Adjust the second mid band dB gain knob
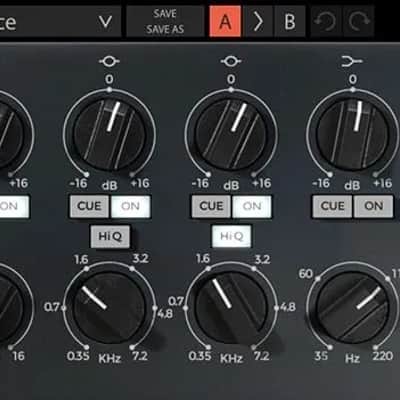This screenshot has height=400, width=400. tap(231, 135)
